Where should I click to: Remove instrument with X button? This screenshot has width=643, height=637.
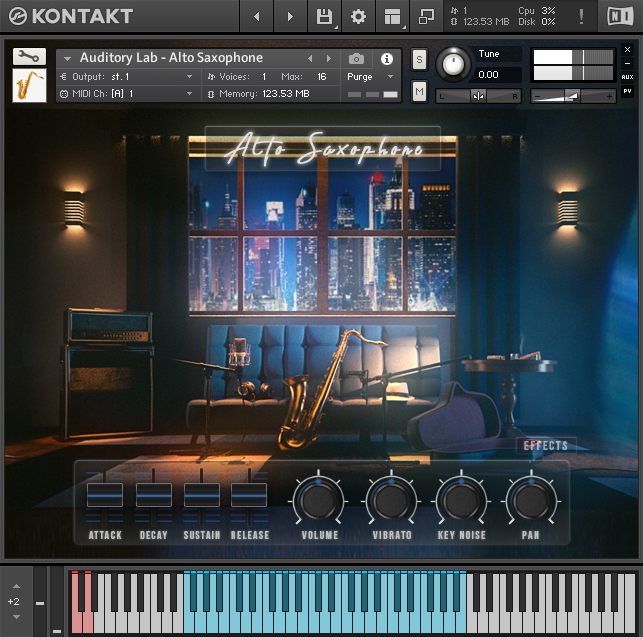click(627, 50)
